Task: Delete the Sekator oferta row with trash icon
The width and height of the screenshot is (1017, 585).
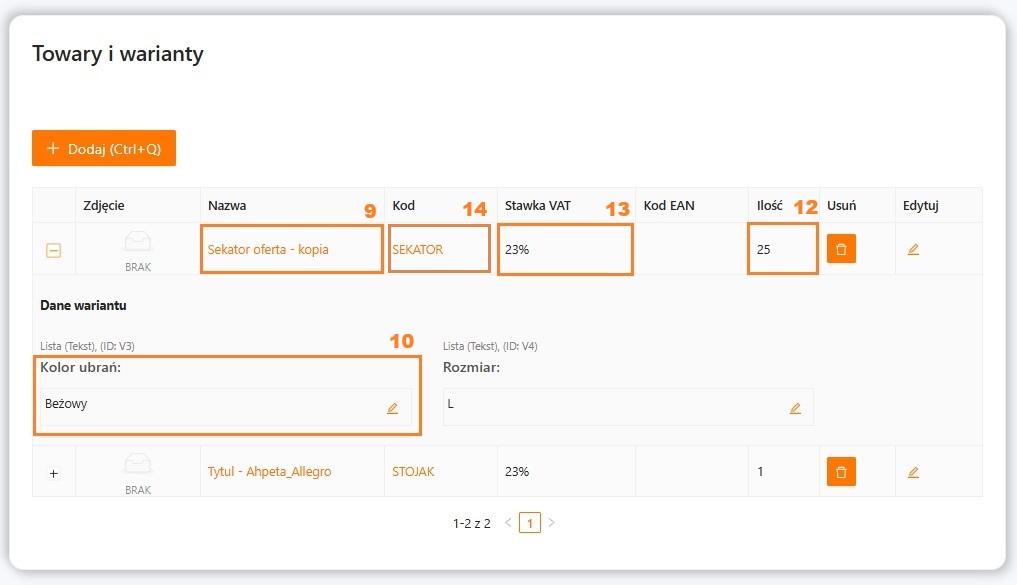Action: pyautogui.click(x=841, y=249)
